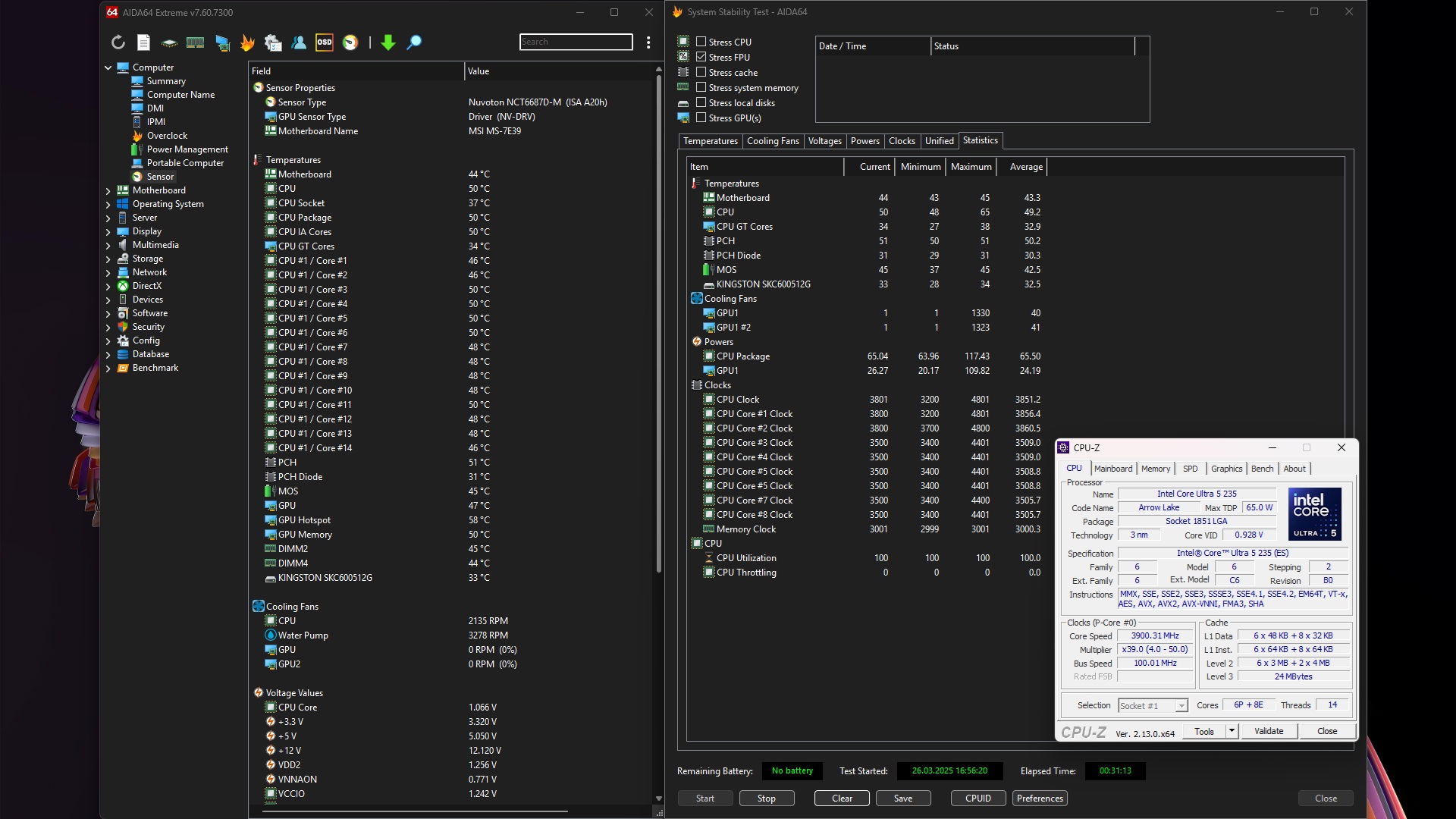The width and height of the screenshot is (1456, 819).
Task: Switch to the Unified tab
Action: click(x=939, y=141)
